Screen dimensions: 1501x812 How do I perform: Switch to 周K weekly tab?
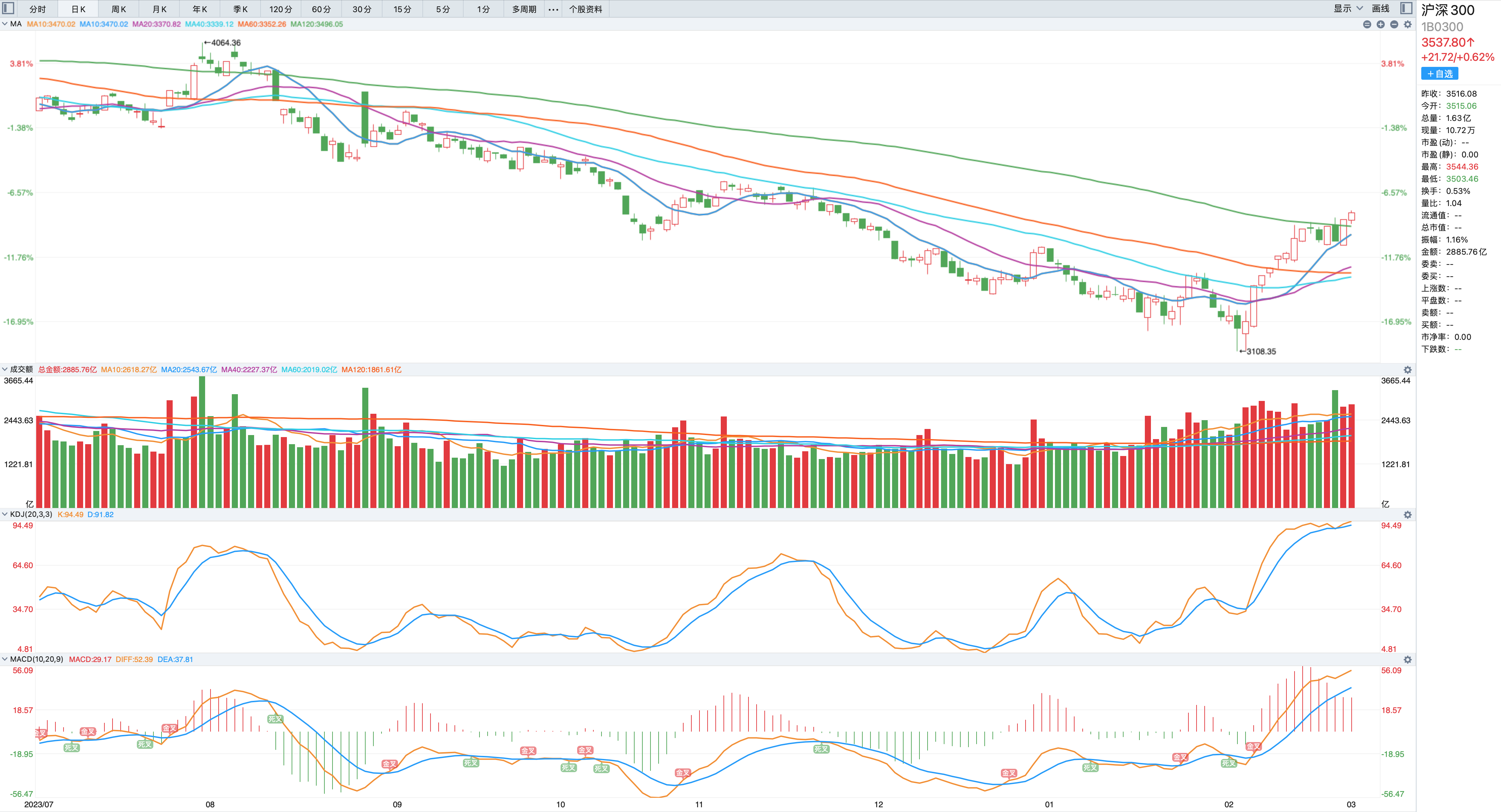coord(118,9)
